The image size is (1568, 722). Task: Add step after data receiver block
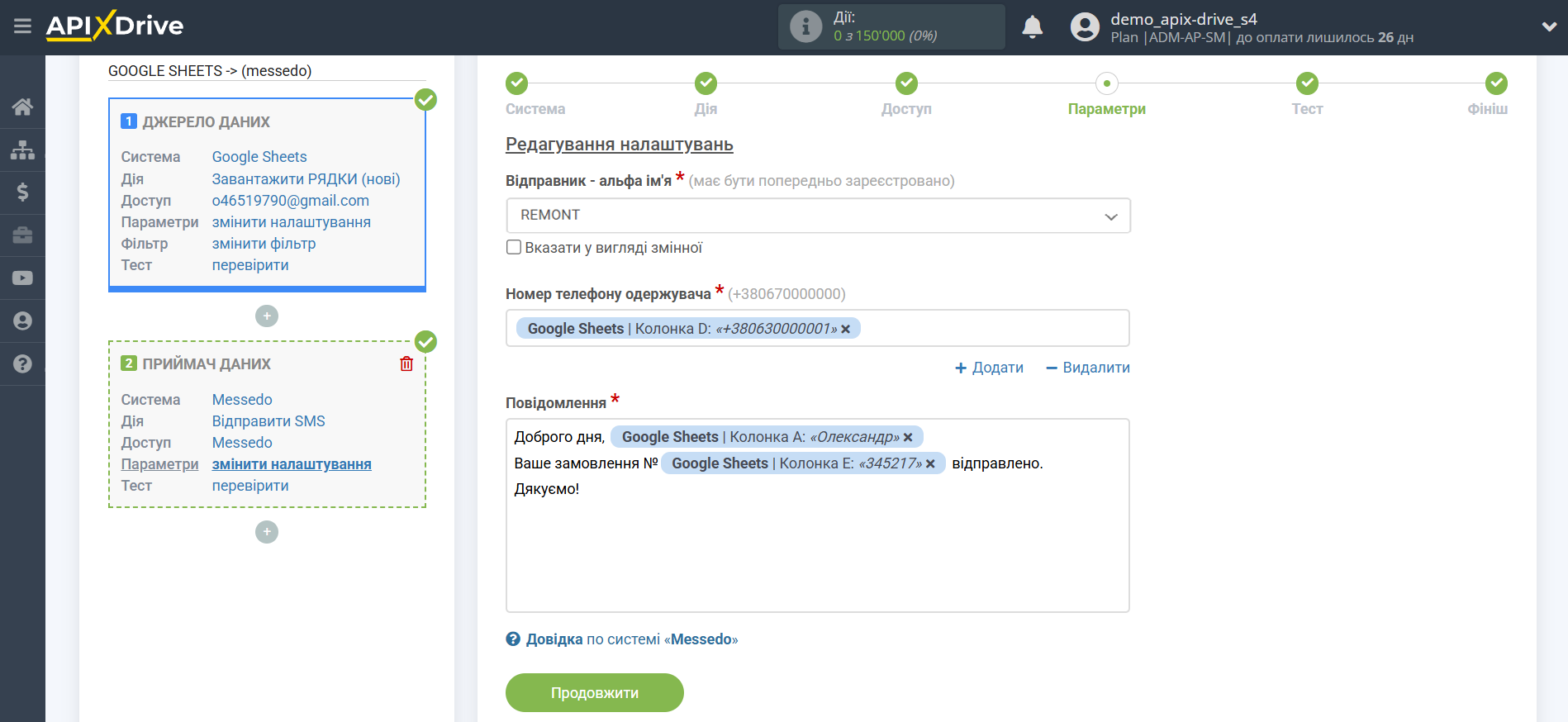[267, 532]
